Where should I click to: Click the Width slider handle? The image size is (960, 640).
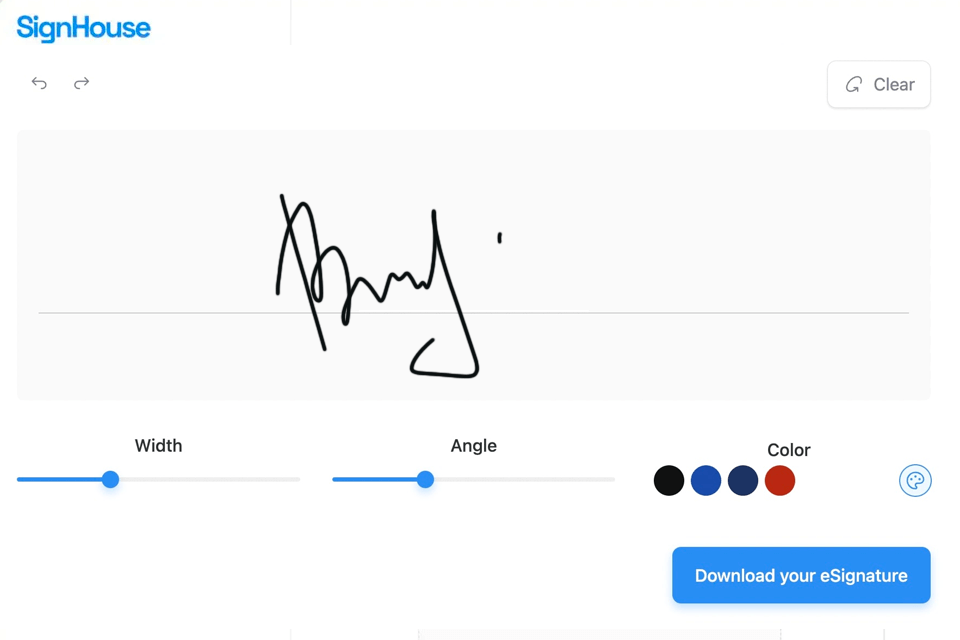110,480
